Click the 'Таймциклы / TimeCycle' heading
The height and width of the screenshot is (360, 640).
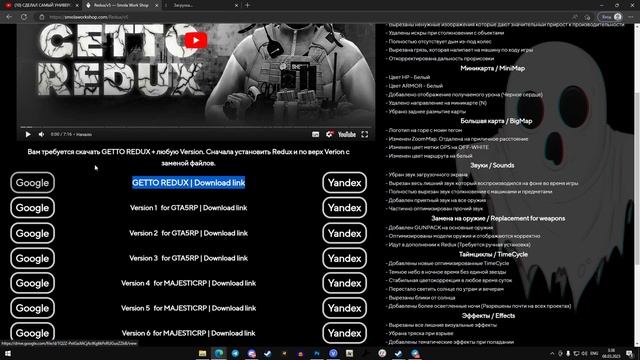(493, 254)
